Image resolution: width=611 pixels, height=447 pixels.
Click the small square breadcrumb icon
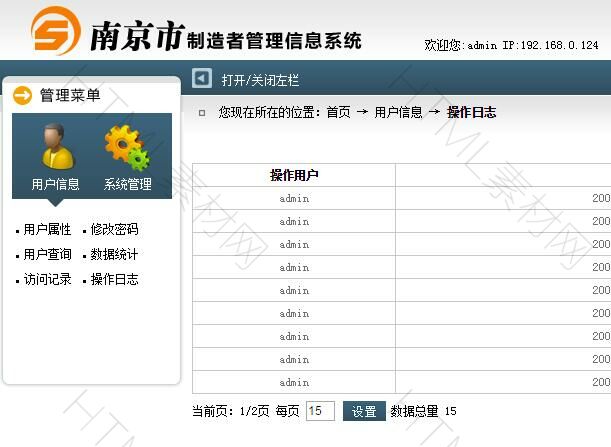pyautogui.click(x=202, y=113)
